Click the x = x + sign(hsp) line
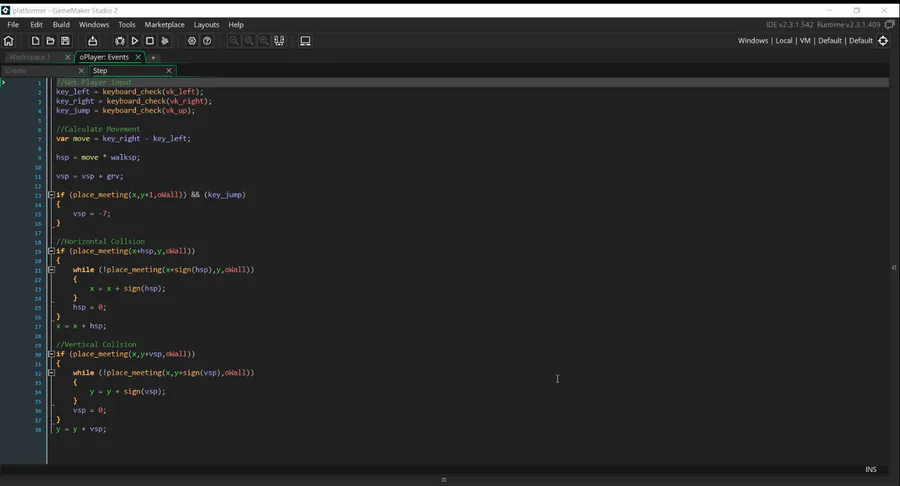900x486 pixels. (127, 289)
